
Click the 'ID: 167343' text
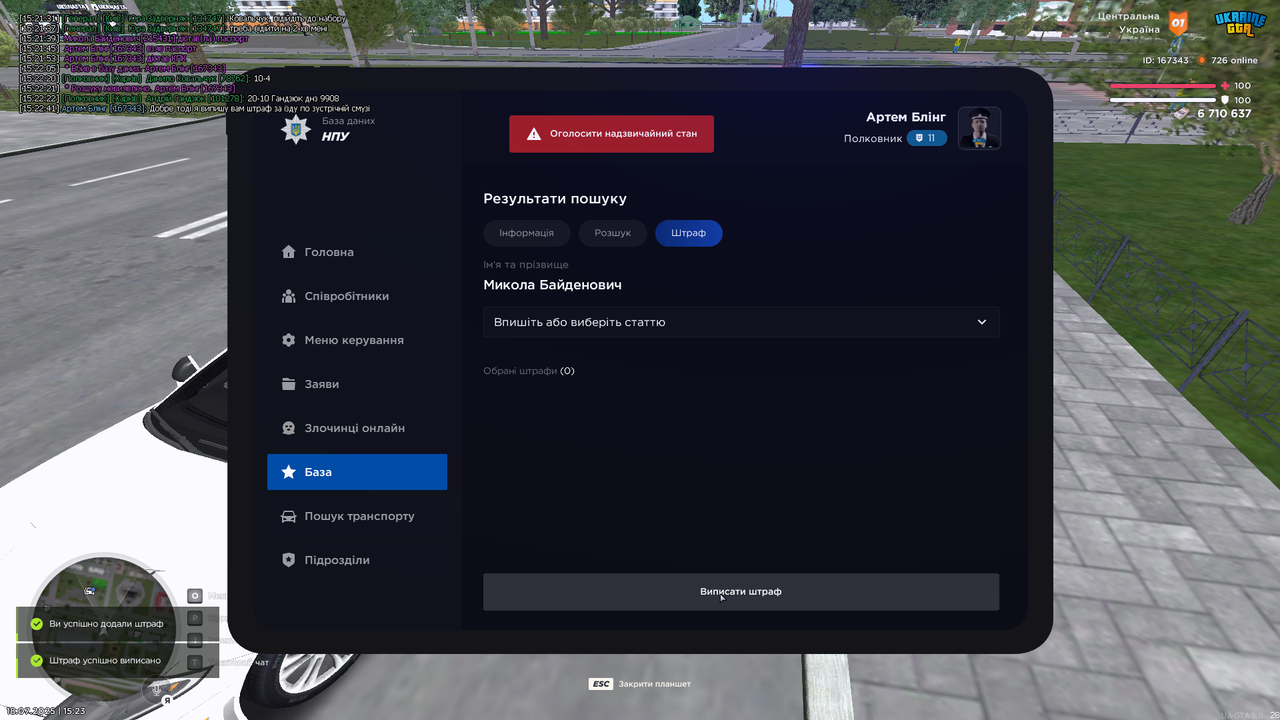(1166, 60)
